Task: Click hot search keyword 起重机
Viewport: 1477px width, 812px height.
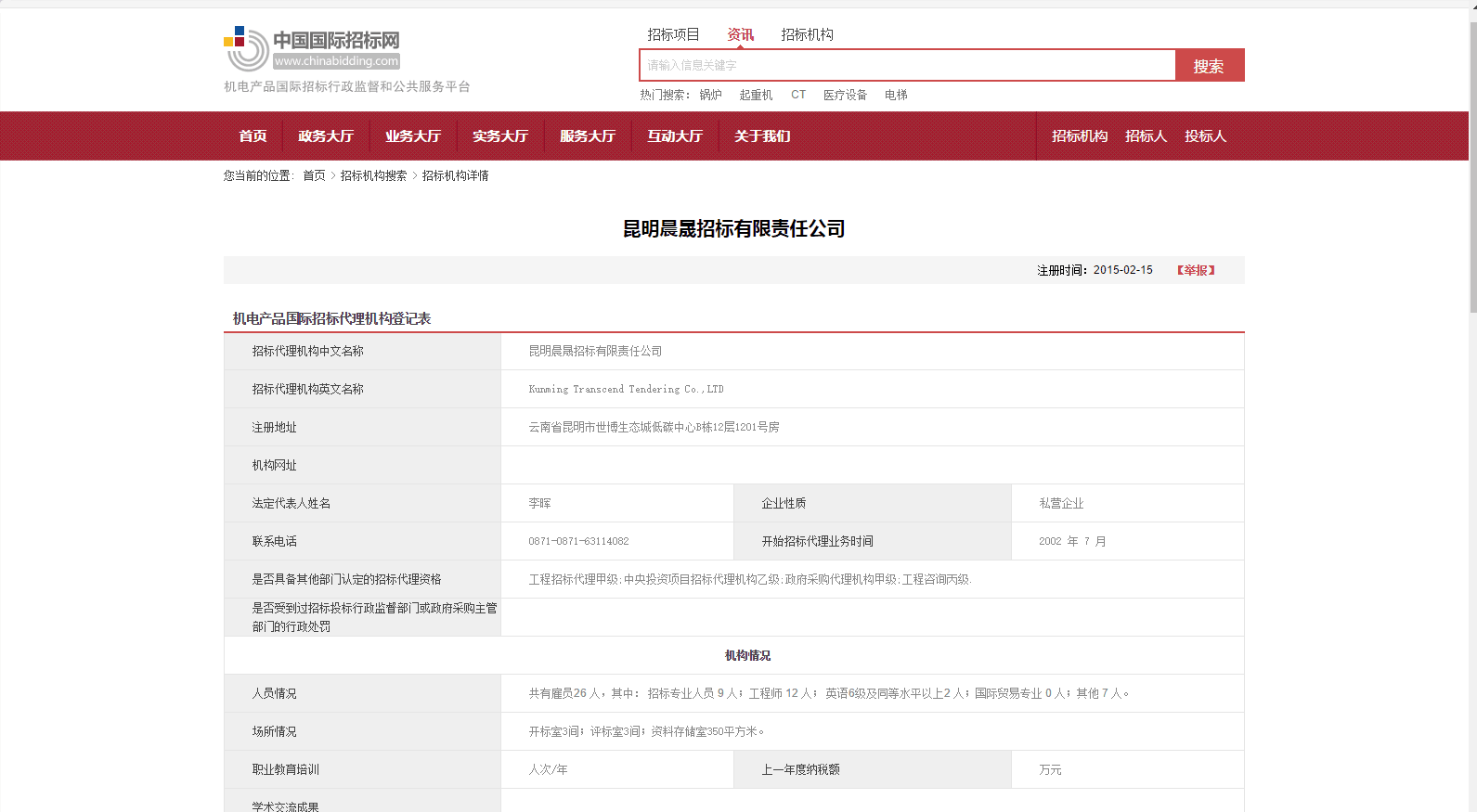Action: coord(756,95)
